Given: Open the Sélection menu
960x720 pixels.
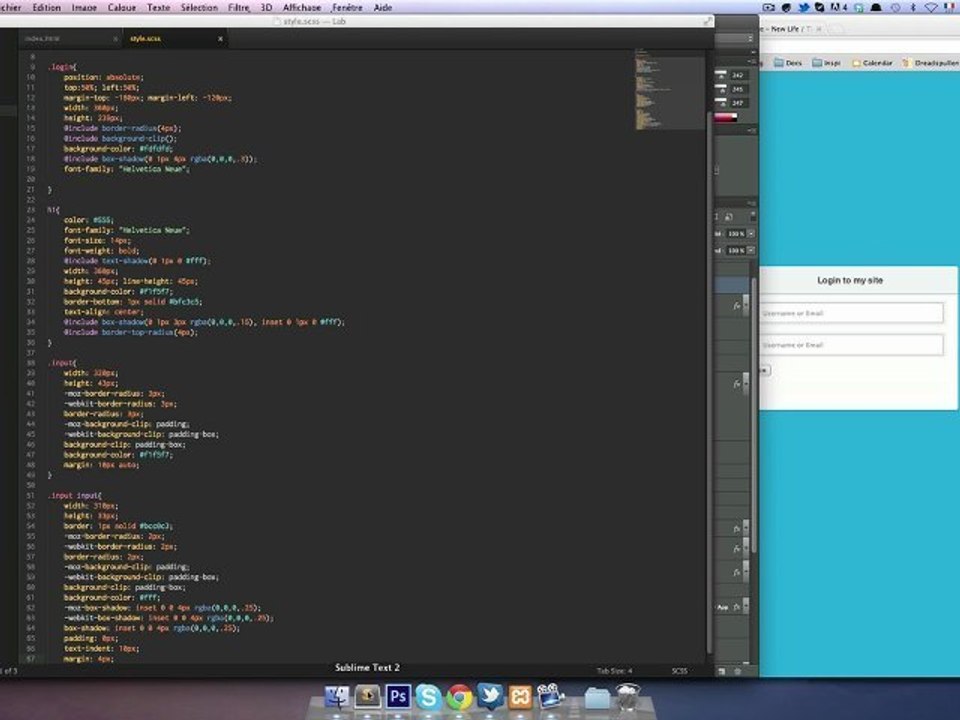Looking at the screenshot, I should tap(199, 7).
